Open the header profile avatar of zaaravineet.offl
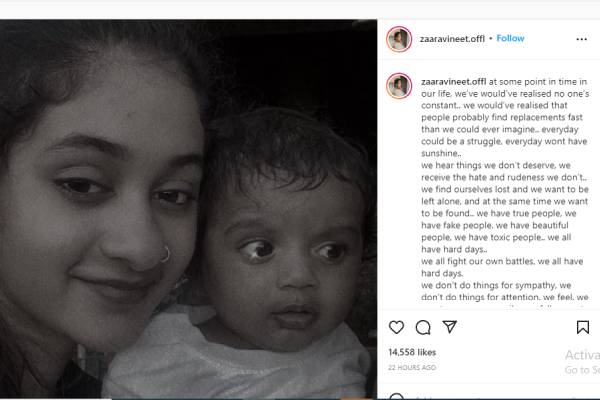The width and height of the screenshot is (600, 400). point(399,39)
